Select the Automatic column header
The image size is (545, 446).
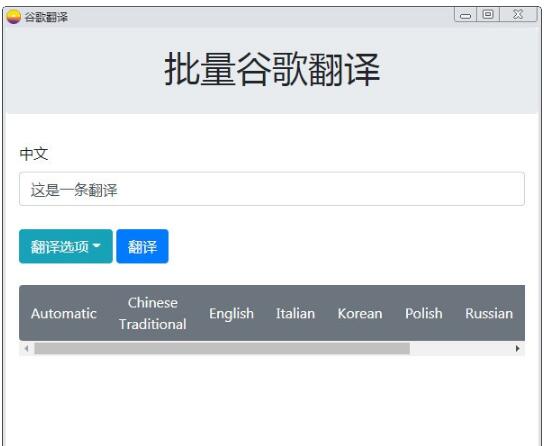[x=64, y=313]
